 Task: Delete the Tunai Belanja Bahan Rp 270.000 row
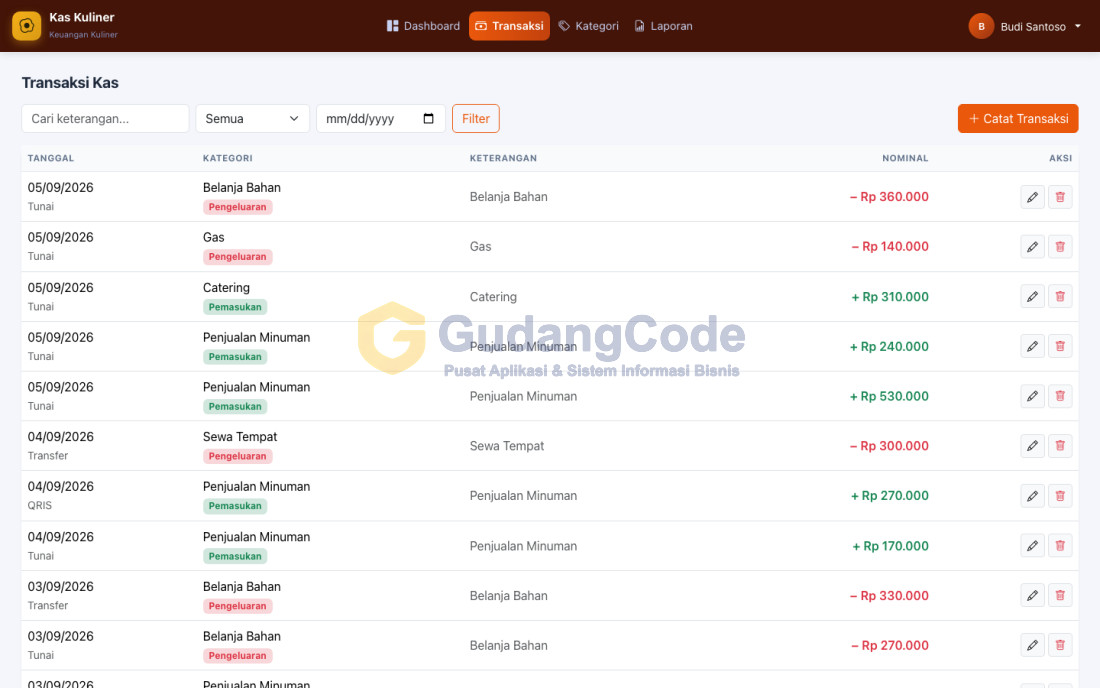[1060, 645]
